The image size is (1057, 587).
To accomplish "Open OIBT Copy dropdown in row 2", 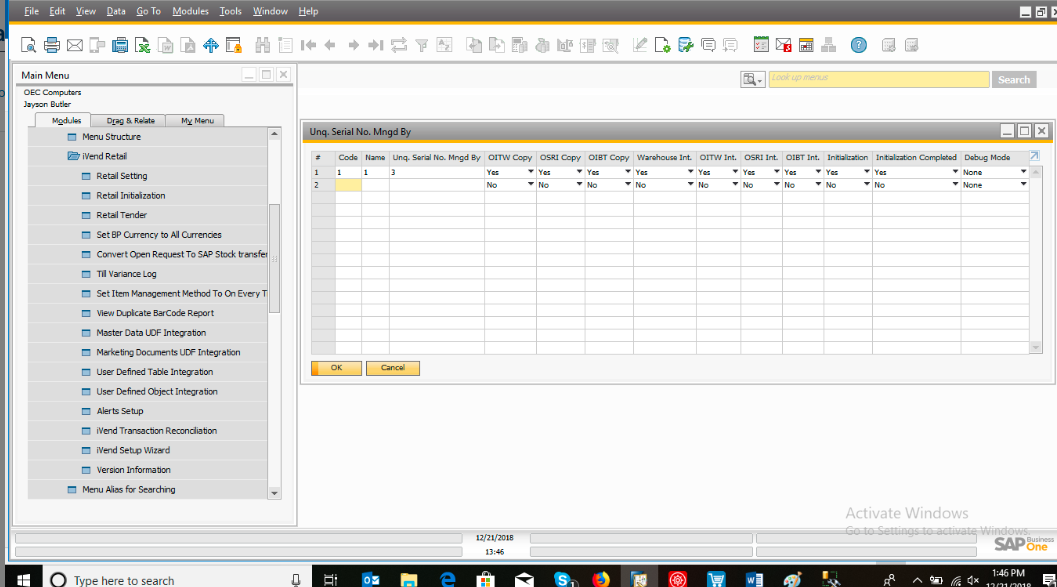I will tap(628, 184).
